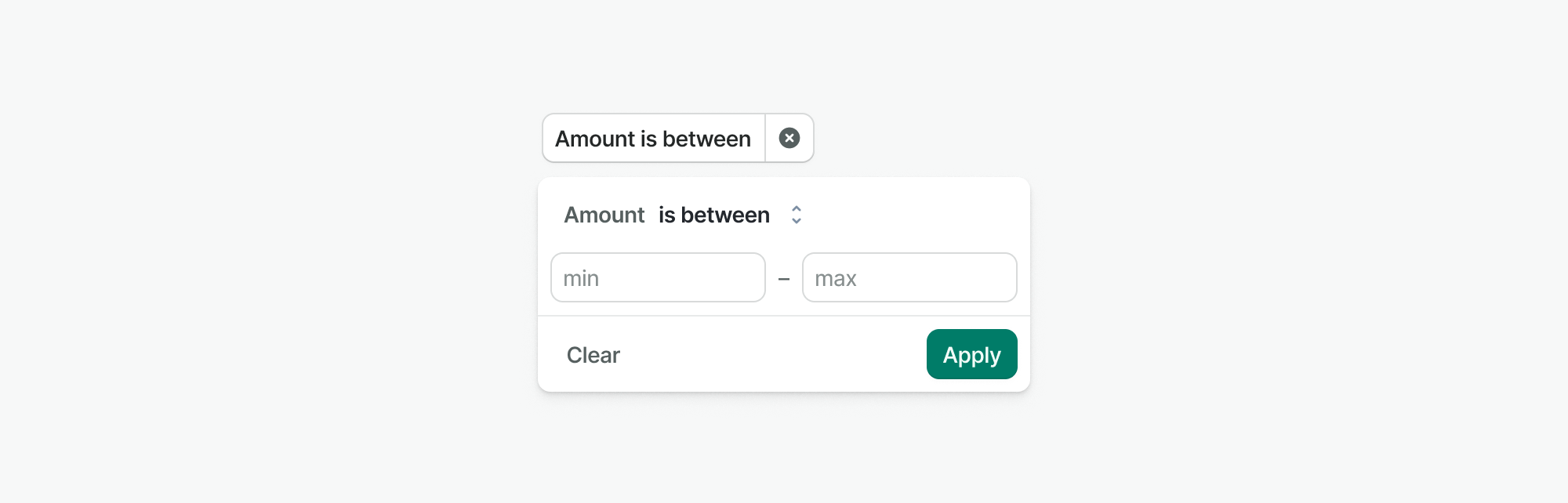Click the dash between min and max
The image size is (1568, 503).
coord(784,279)
